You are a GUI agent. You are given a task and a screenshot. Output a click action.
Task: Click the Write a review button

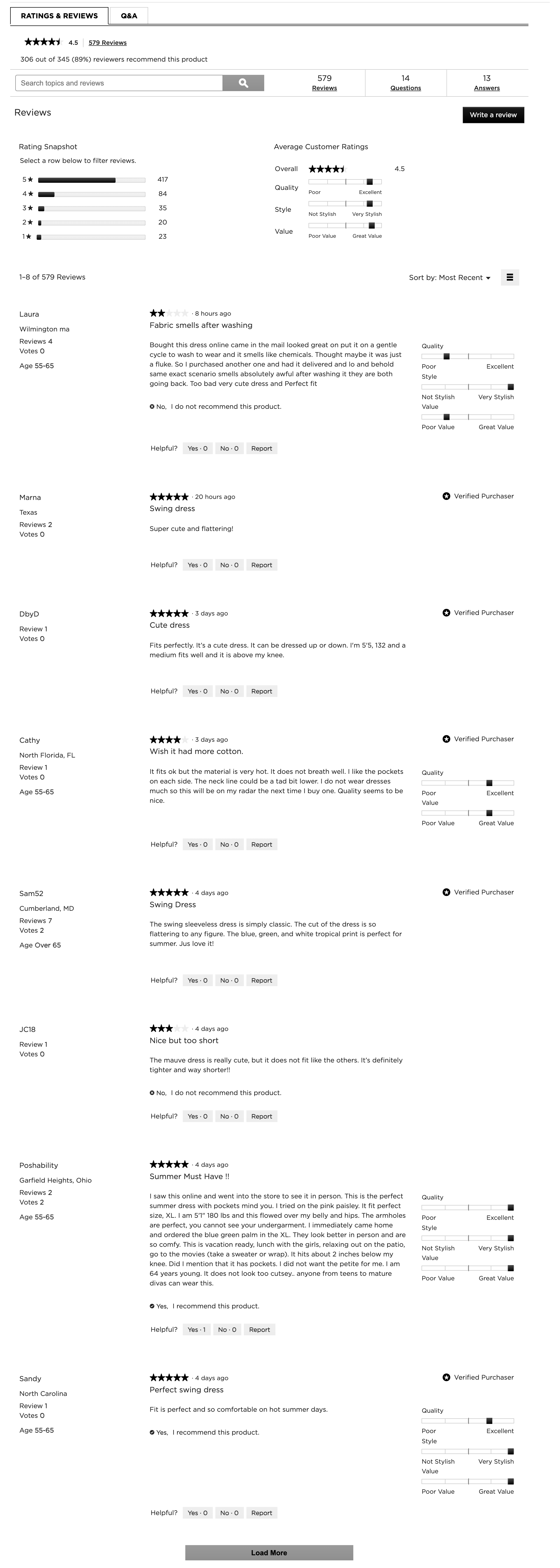click(493, 115)
